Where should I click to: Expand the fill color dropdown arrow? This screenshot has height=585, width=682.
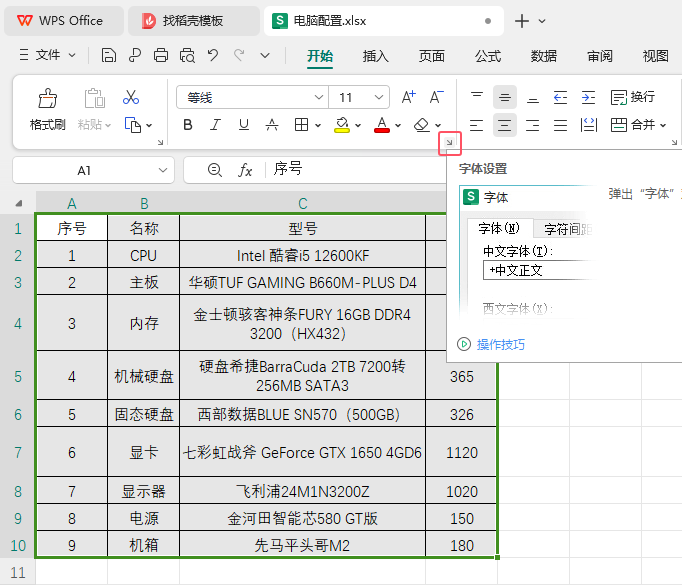[x=358, y=126]
